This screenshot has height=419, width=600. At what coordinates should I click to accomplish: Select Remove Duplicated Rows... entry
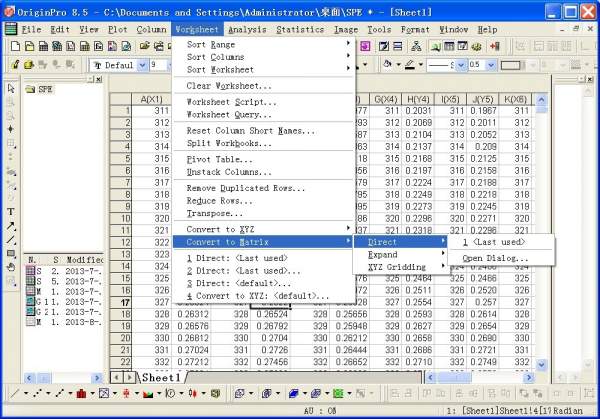click(264, 188)
